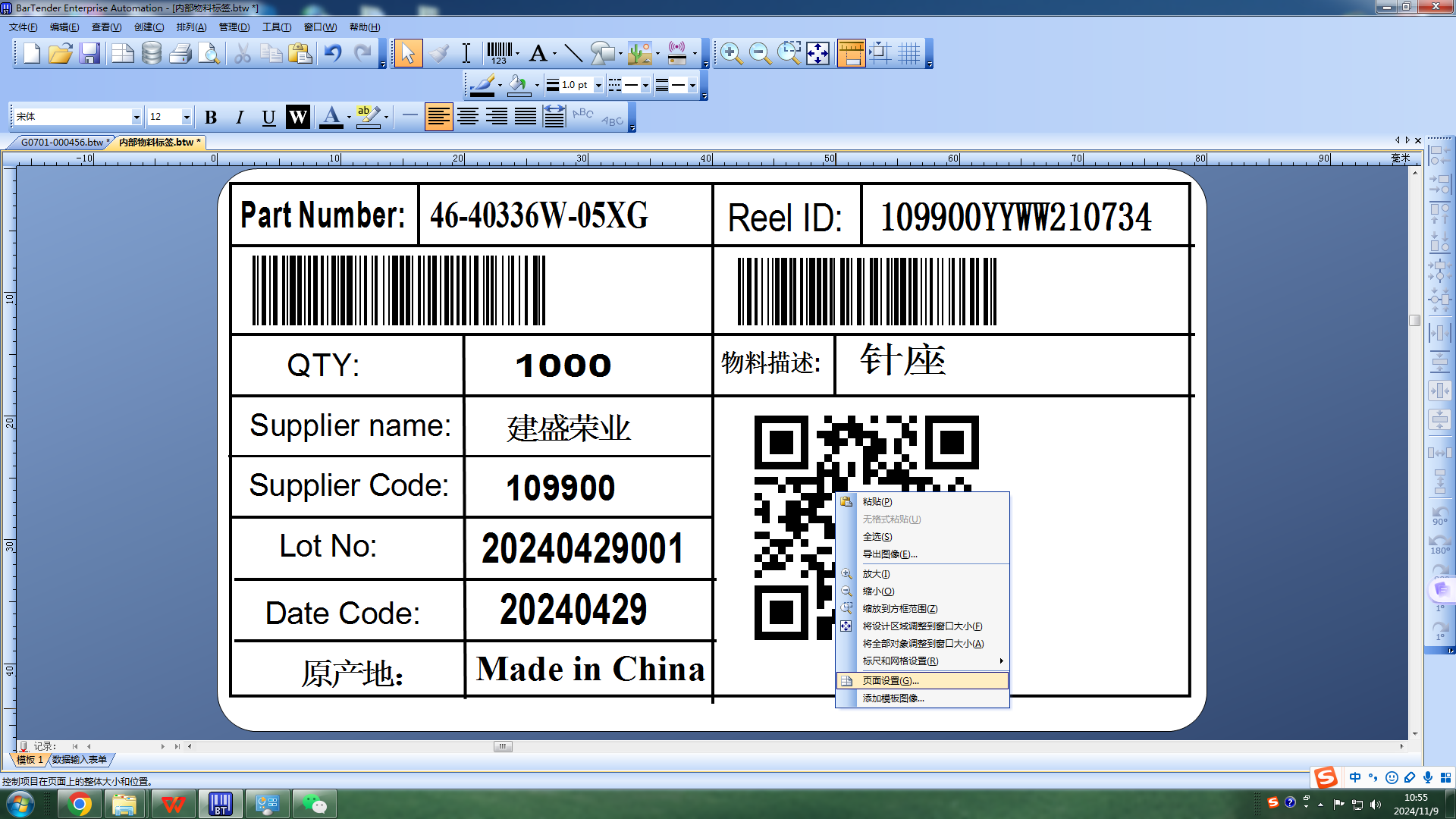Click the Database connection setup icon
The width and height of the screenshot is (1456, 819).
(x=152, y=53)
